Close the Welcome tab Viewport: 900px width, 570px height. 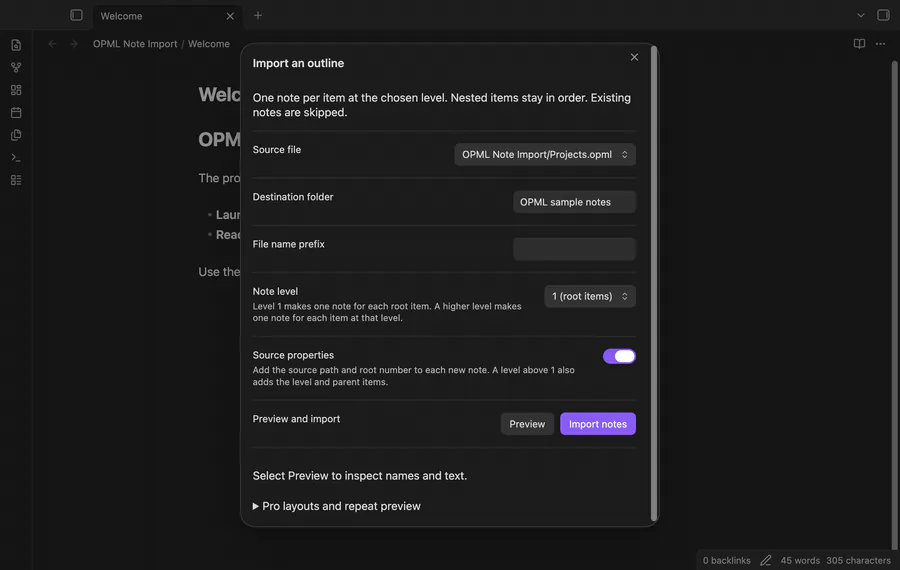point(230,16)
